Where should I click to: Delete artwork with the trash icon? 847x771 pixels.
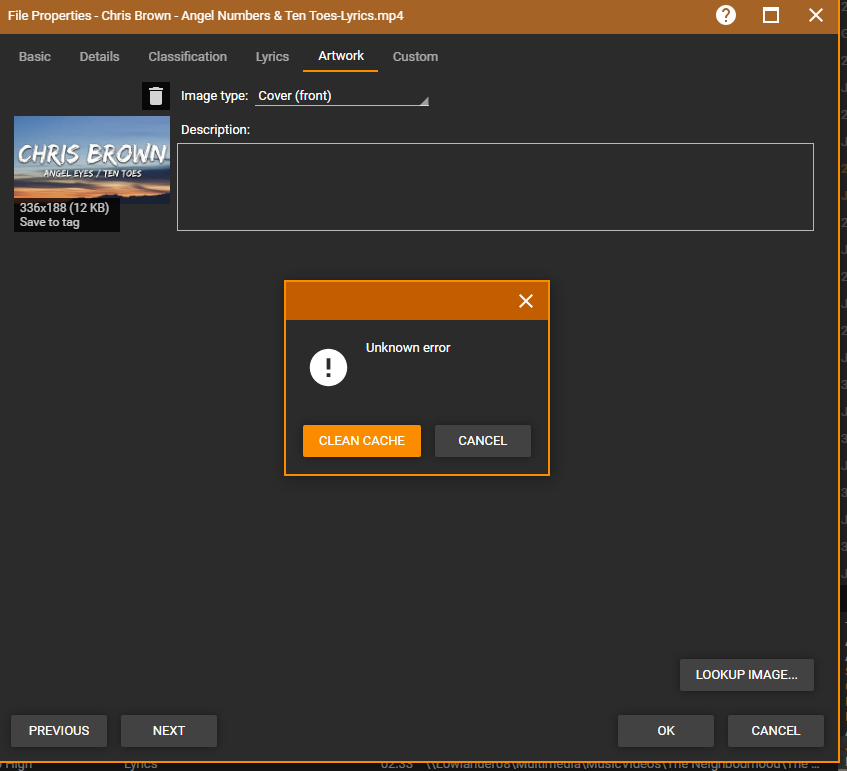tap(156, 96)
